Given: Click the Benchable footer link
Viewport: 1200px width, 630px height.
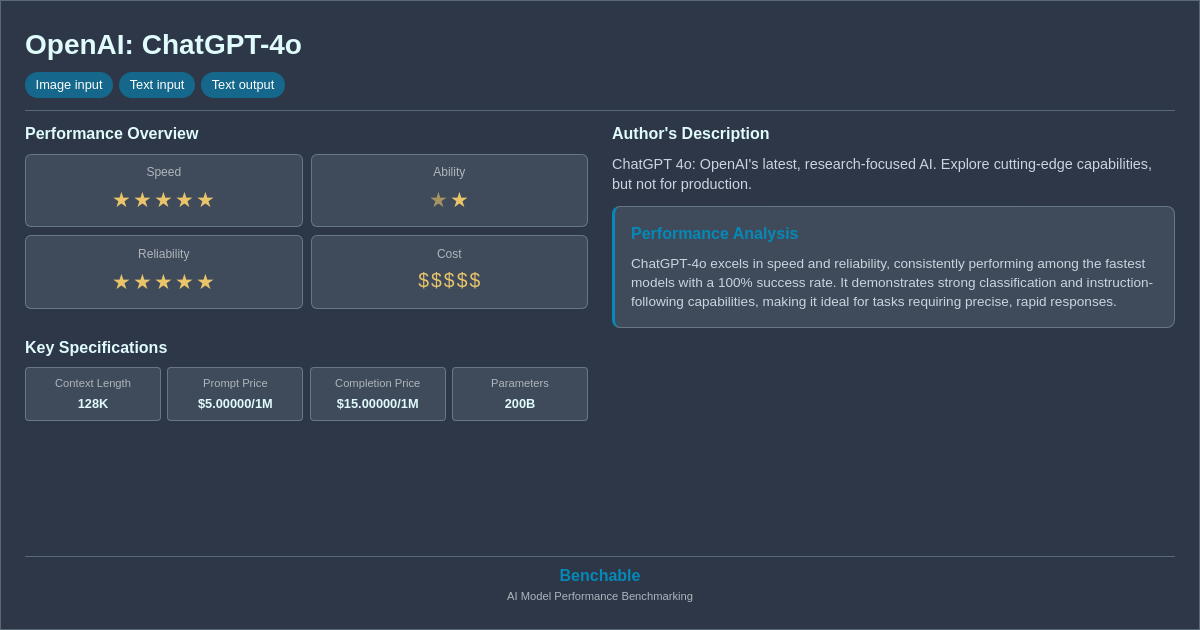Looking at the screenshot, I should (x=600, y=575).
